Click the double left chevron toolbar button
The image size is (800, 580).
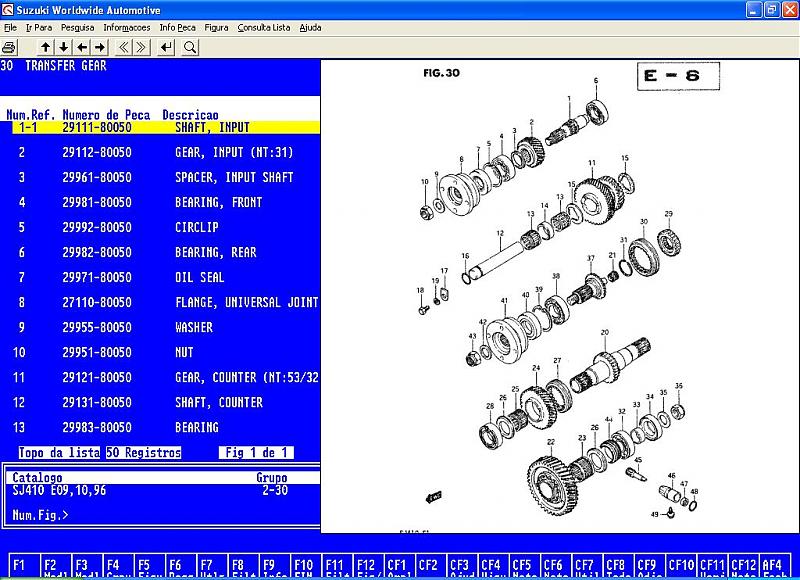[x=123, y=47]
